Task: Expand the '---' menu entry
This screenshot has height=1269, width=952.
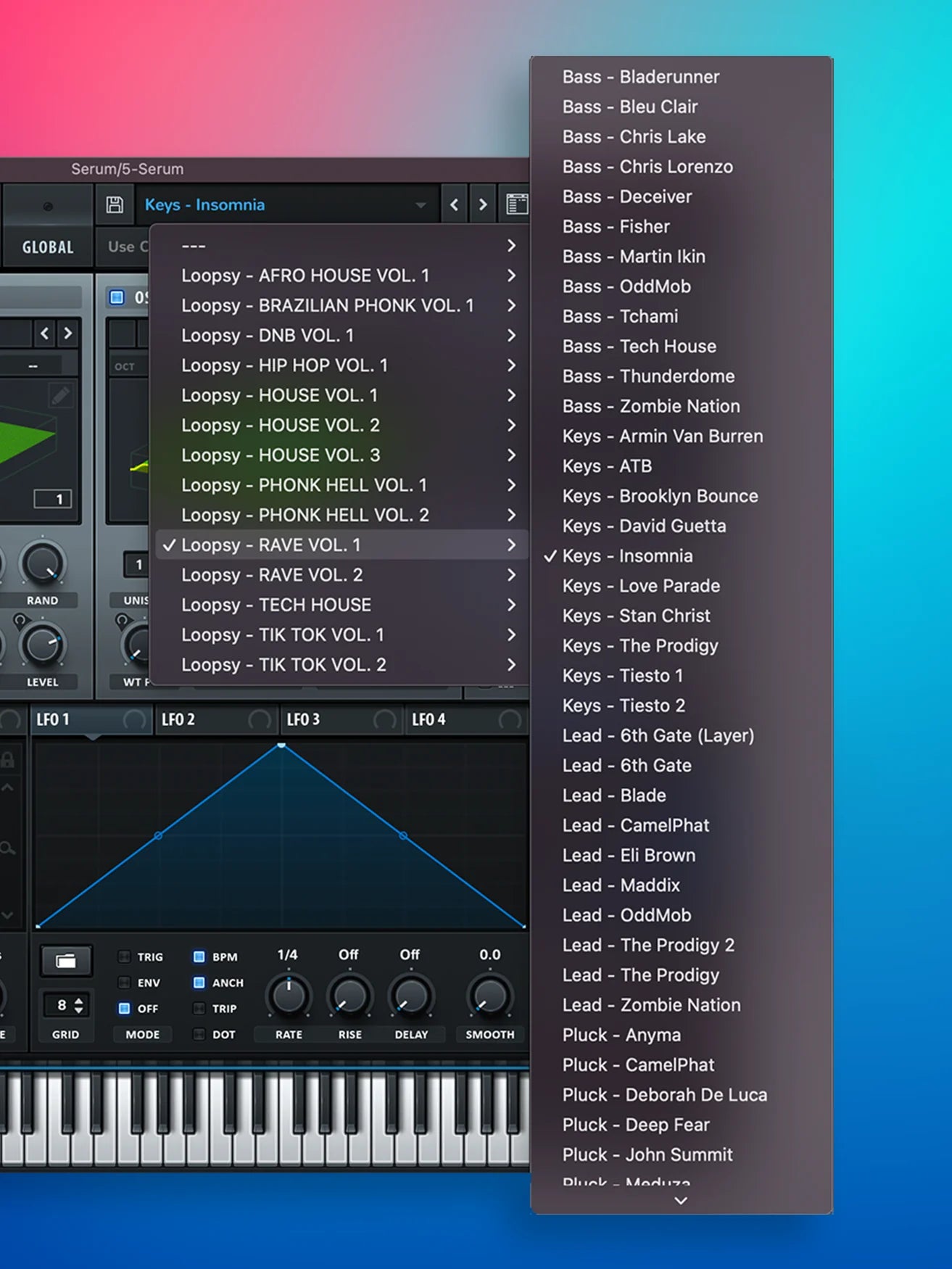Action: point(341,246)
